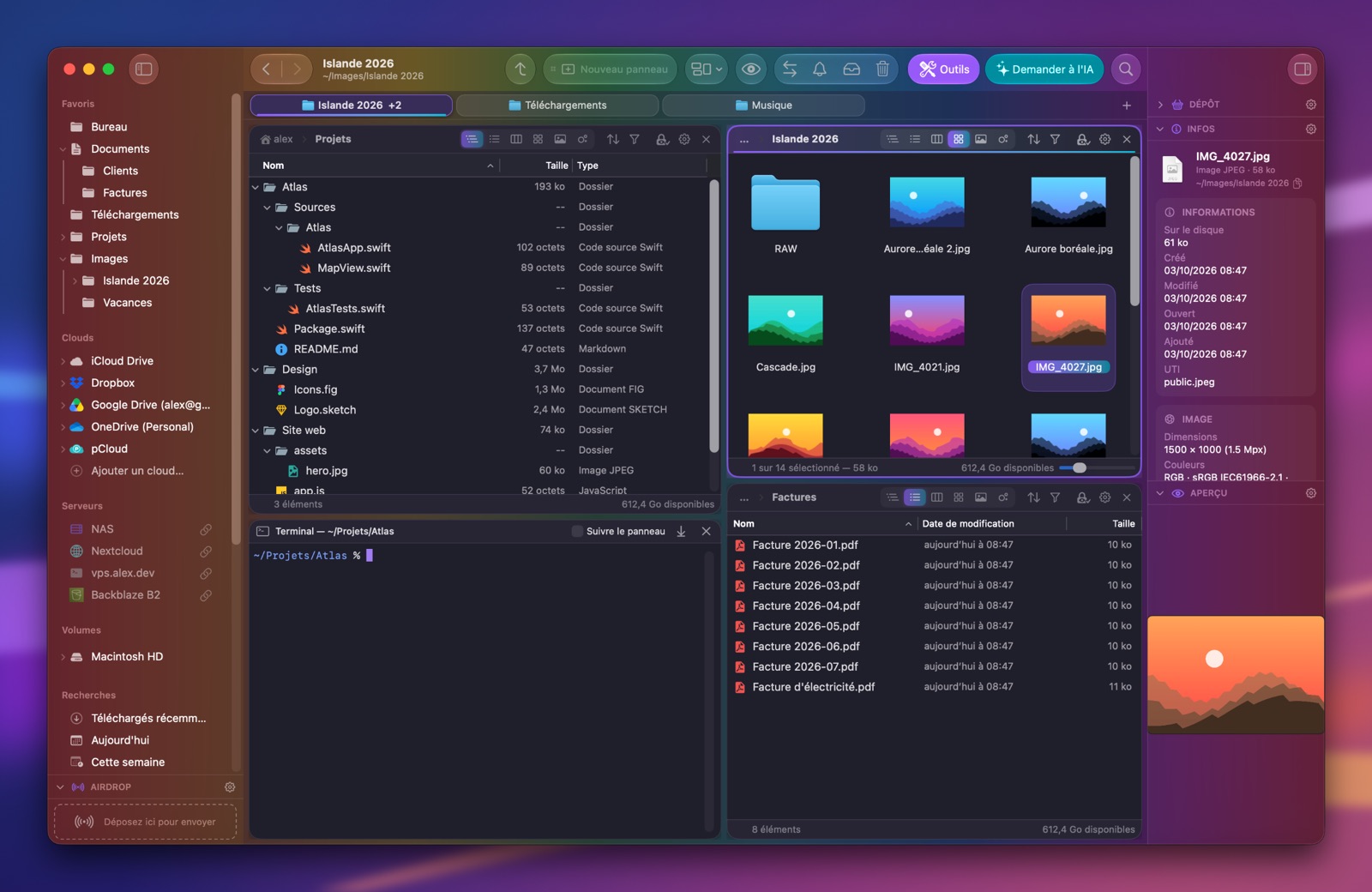Open the filter funnel in Islande 2026 panel
Image resolution: width=1372 pixels, height=892 pixels.
1056,139
